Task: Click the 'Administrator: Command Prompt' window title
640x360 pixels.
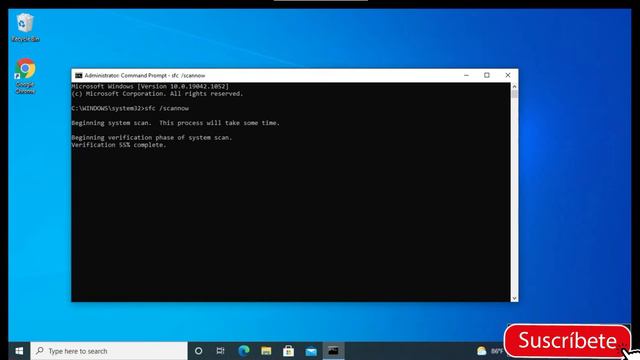Action: click(145, 76)
